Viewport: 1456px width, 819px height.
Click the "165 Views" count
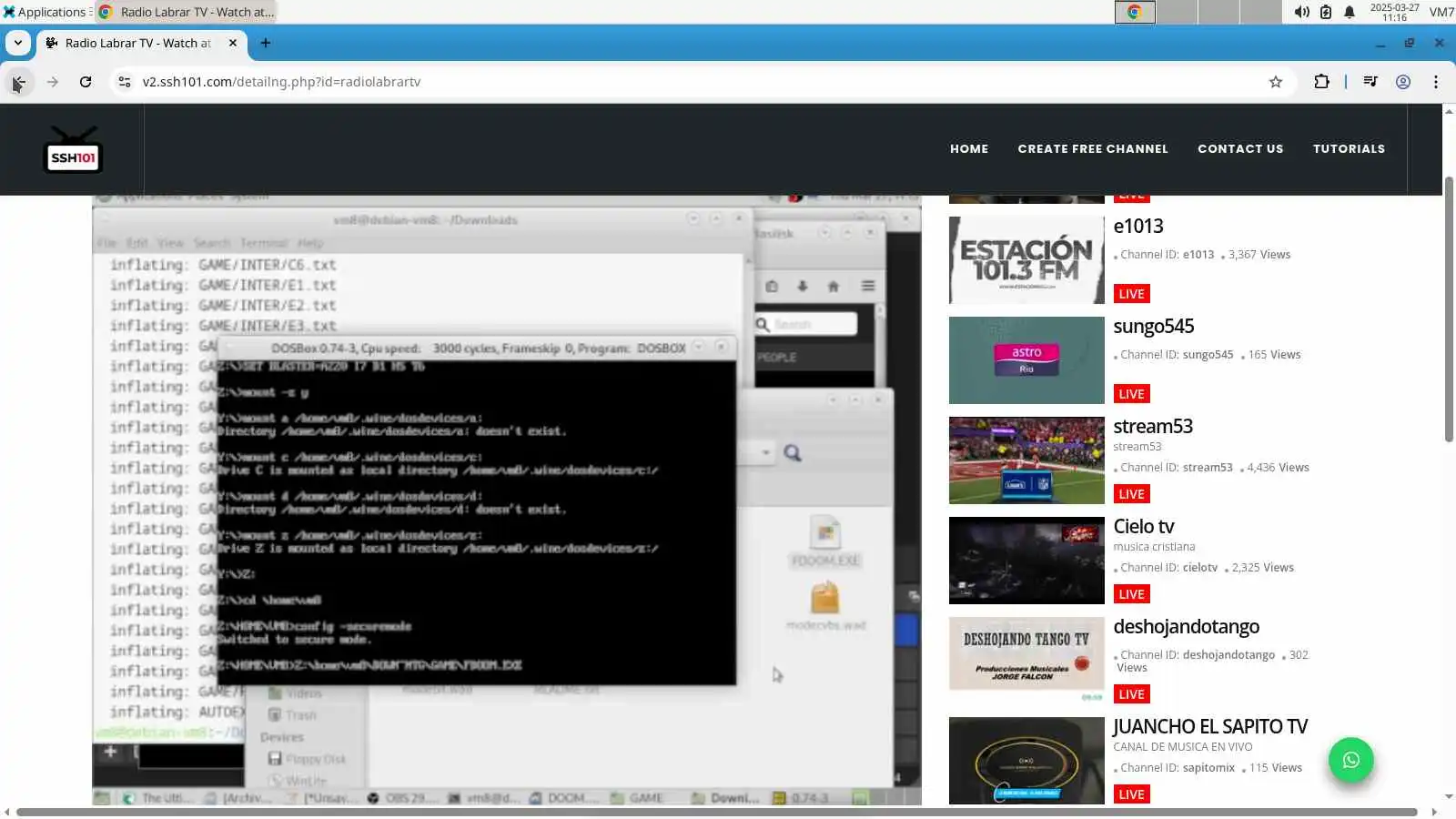pos(1274,355)
